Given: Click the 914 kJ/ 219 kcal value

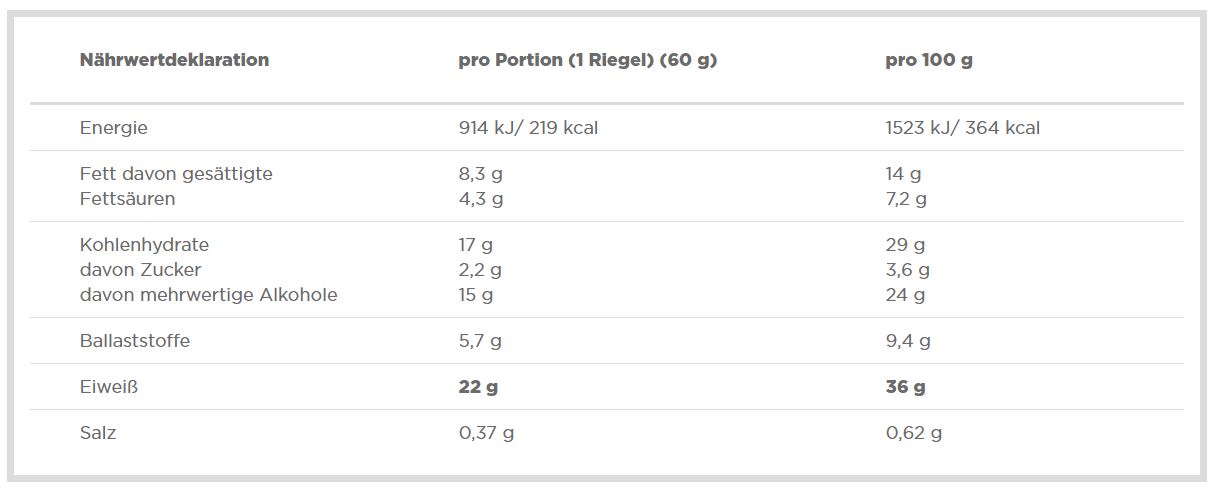Looking at the screenshot, I should click(527, 128).
